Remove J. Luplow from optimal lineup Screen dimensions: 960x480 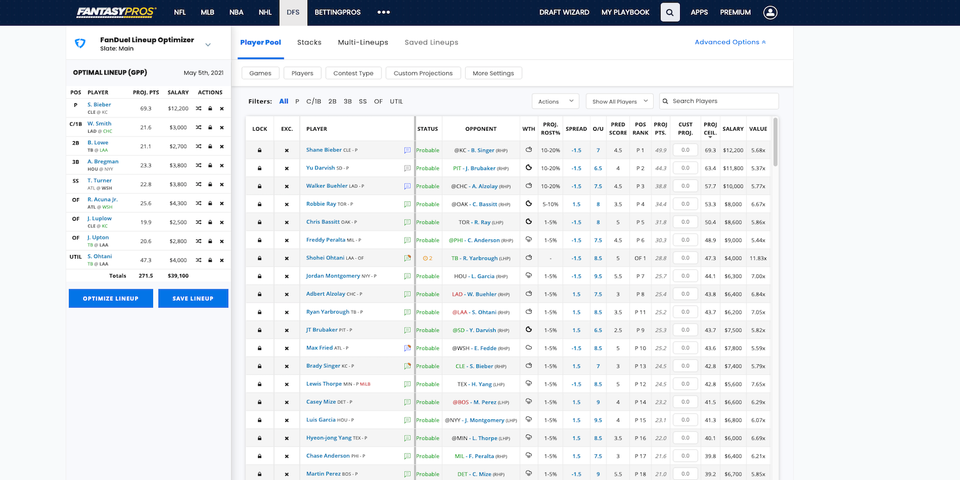coord(222,222)
